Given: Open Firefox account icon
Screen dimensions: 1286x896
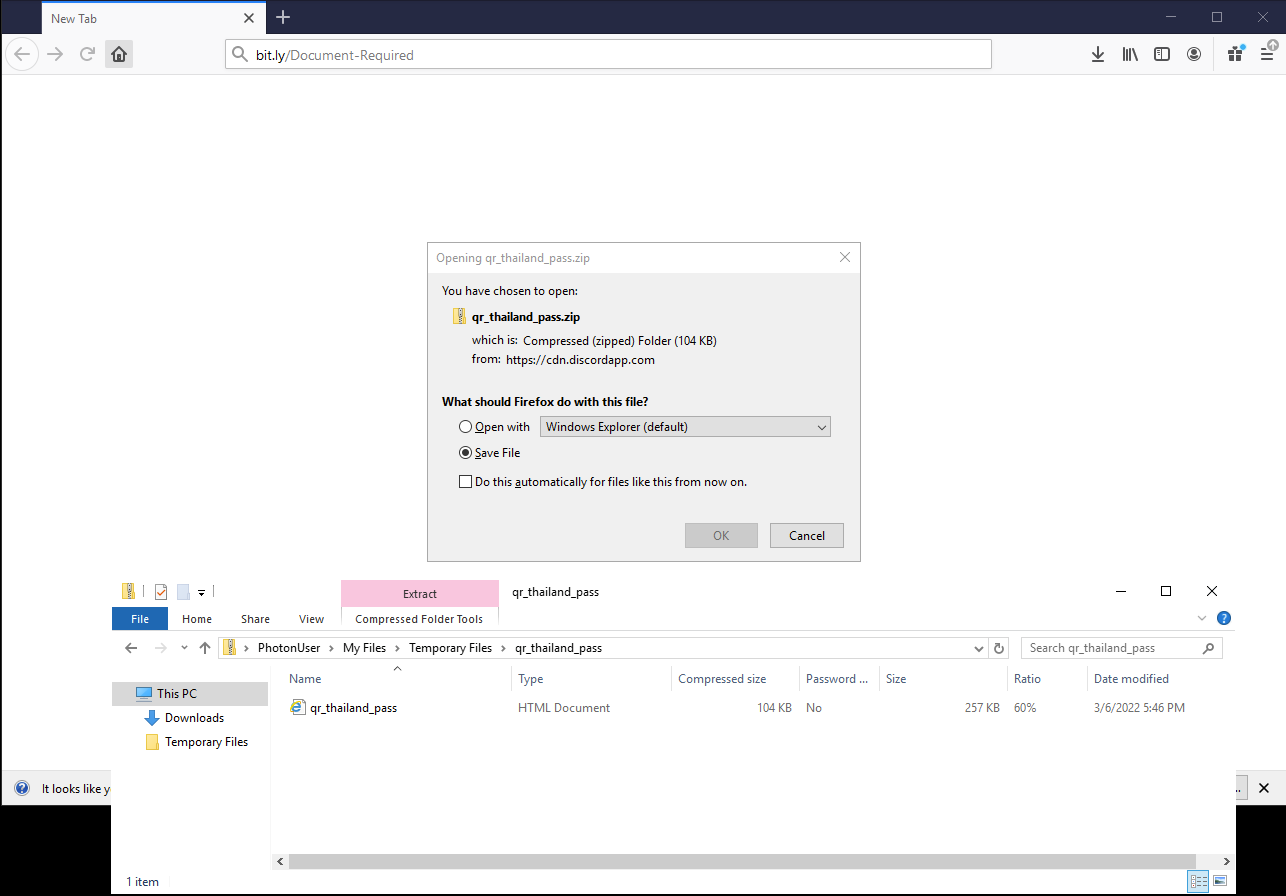Looking at the screenshot, I should (1194, 54).
